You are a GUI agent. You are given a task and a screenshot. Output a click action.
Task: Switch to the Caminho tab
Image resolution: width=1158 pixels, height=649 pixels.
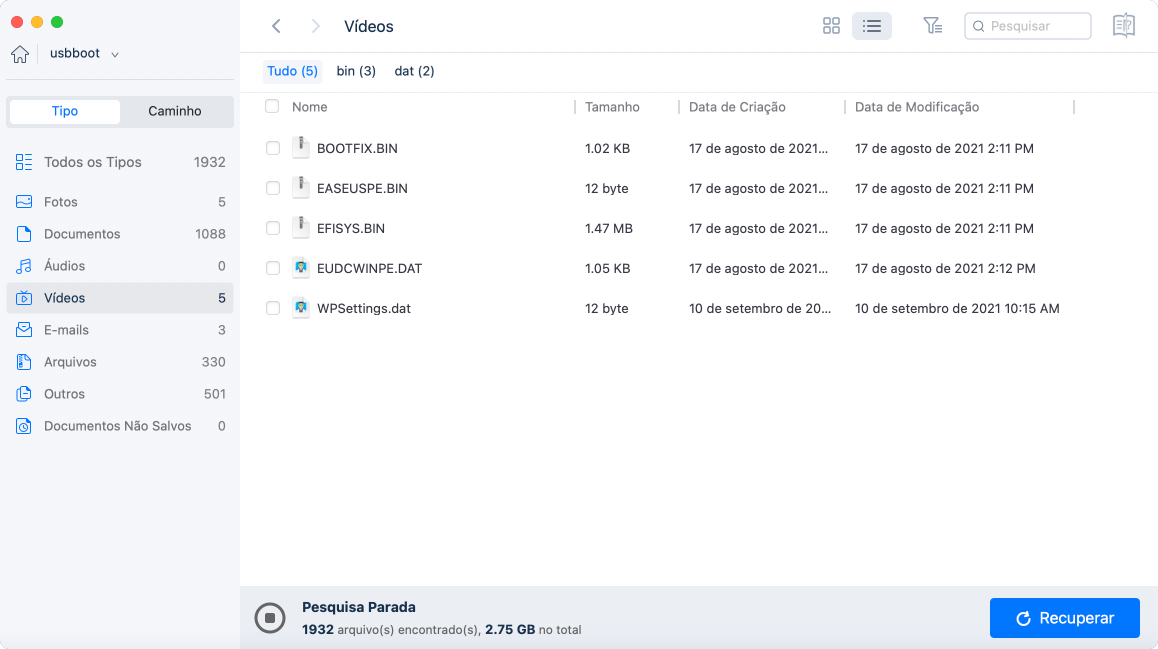pos(175,111)
